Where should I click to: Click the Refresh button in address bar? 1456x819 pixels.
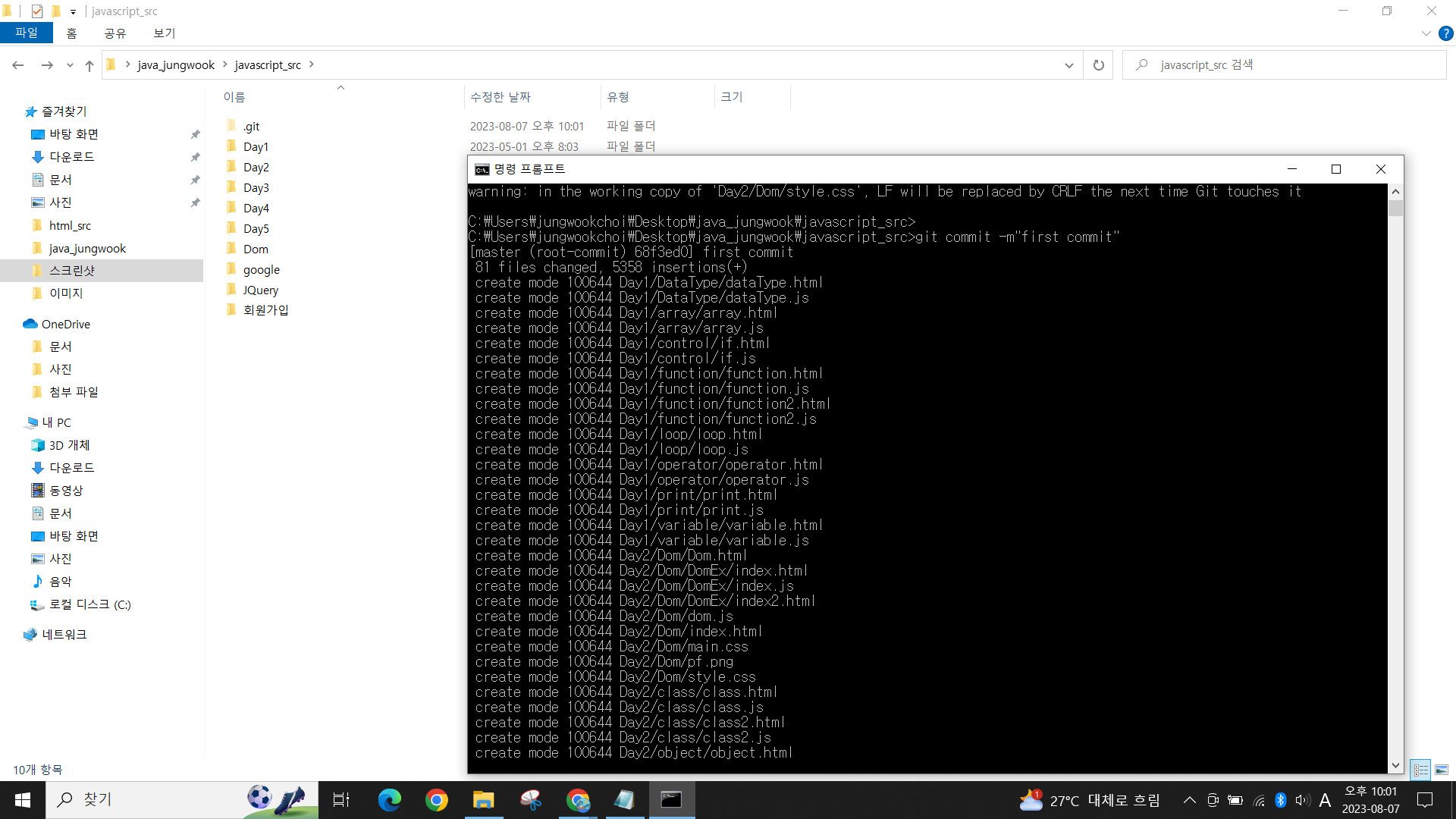(1098, 65)
